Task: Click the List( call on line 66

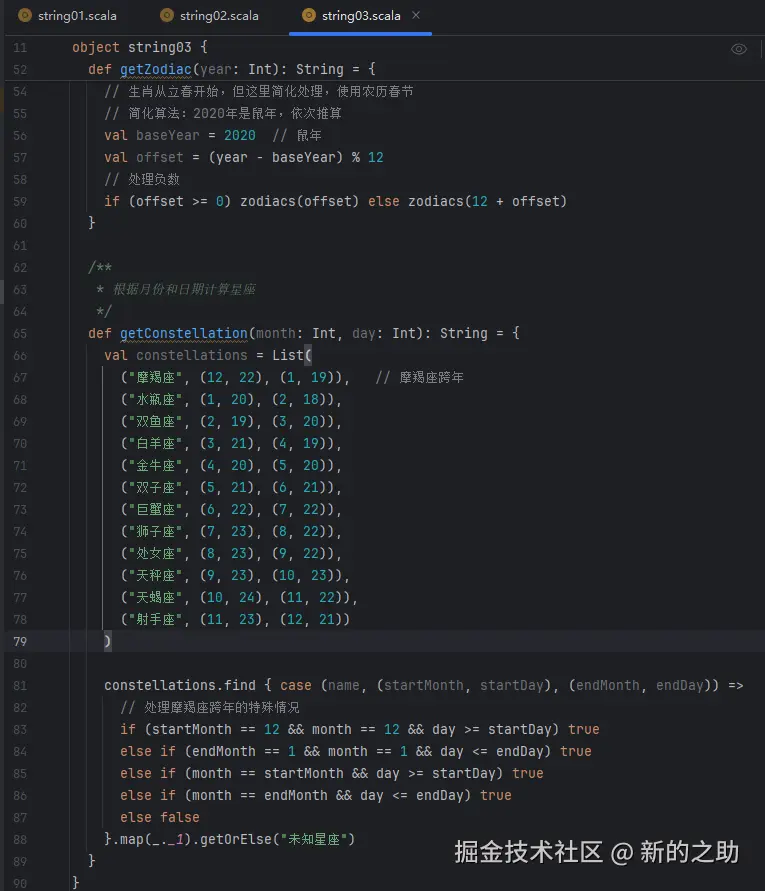Action: click(292, 355)
